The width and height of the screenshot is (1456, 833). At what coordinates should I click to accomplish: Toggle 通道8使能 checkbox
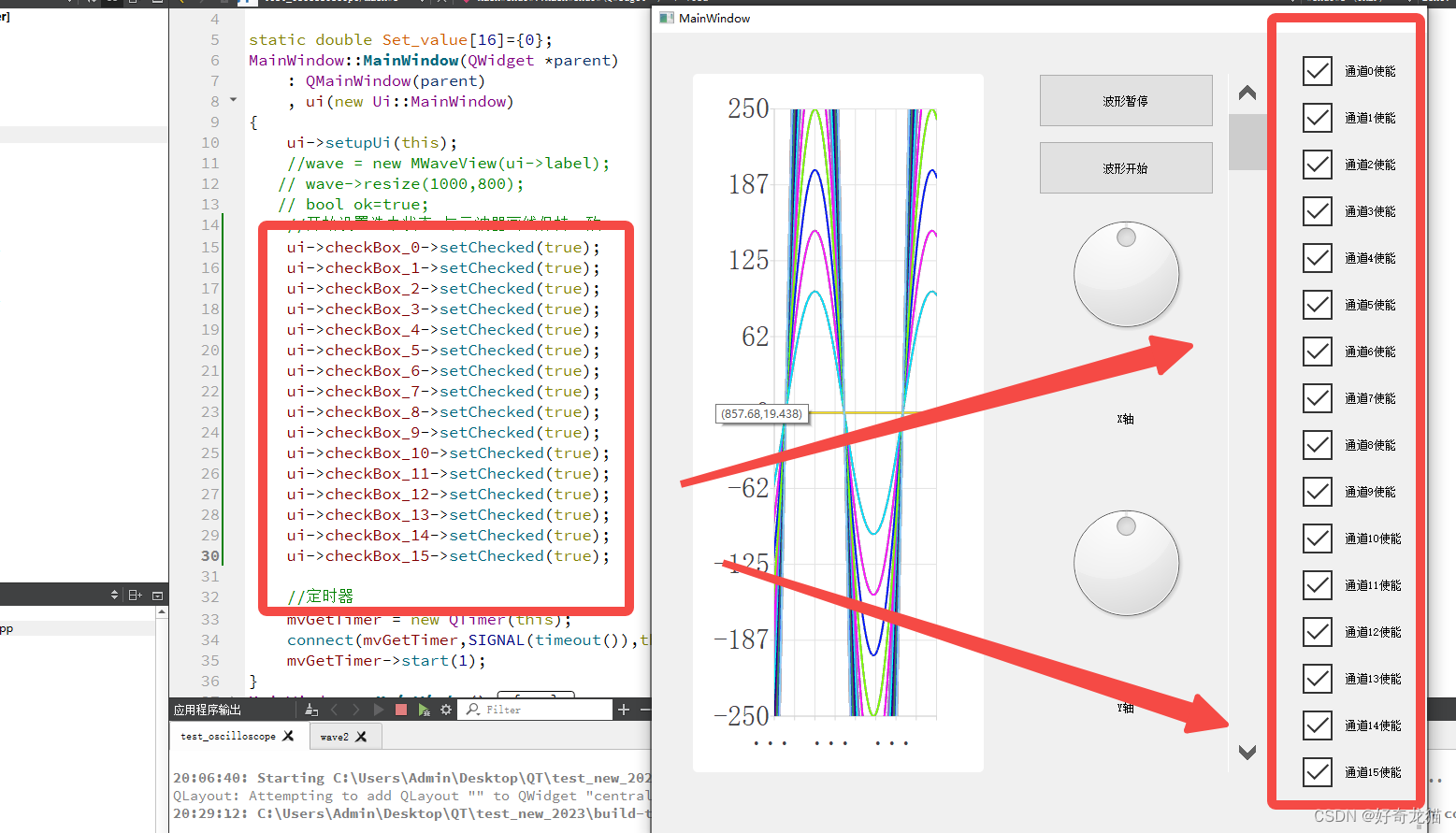(x=1318, y=445)
